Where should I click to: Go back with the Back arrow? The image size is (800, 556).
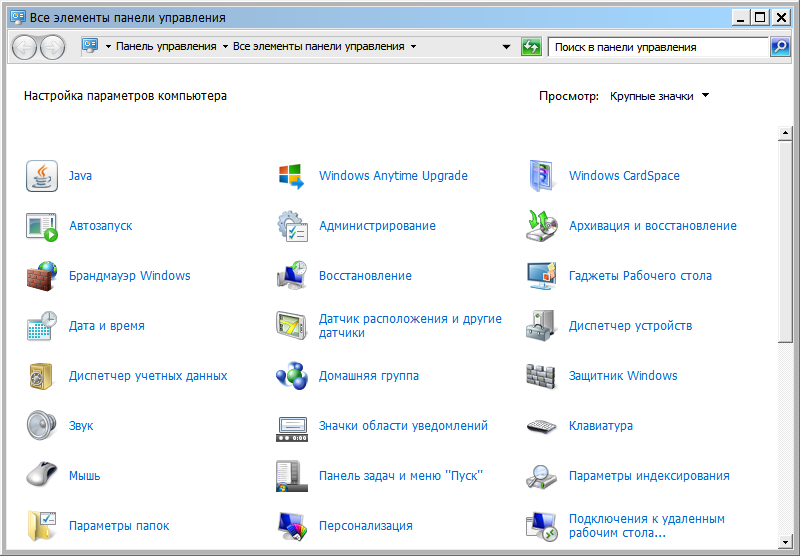click(x=24, y=47)
